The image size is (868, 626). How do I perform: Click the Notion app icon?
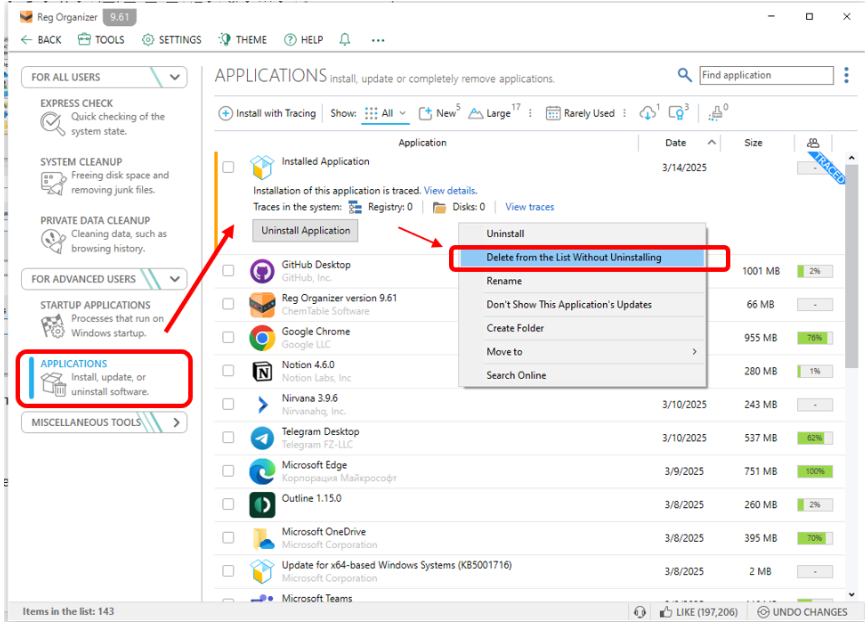[x=262, y=372]
